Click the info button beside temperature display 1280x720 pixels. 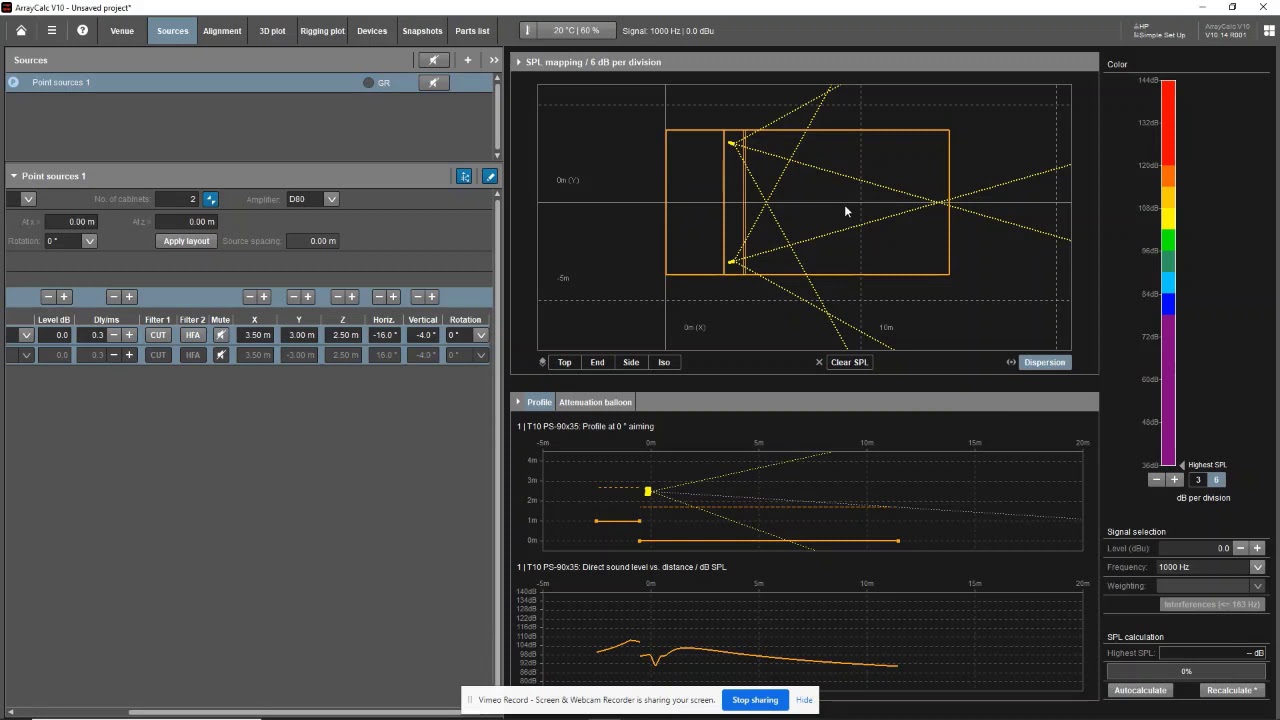[528, 31]
